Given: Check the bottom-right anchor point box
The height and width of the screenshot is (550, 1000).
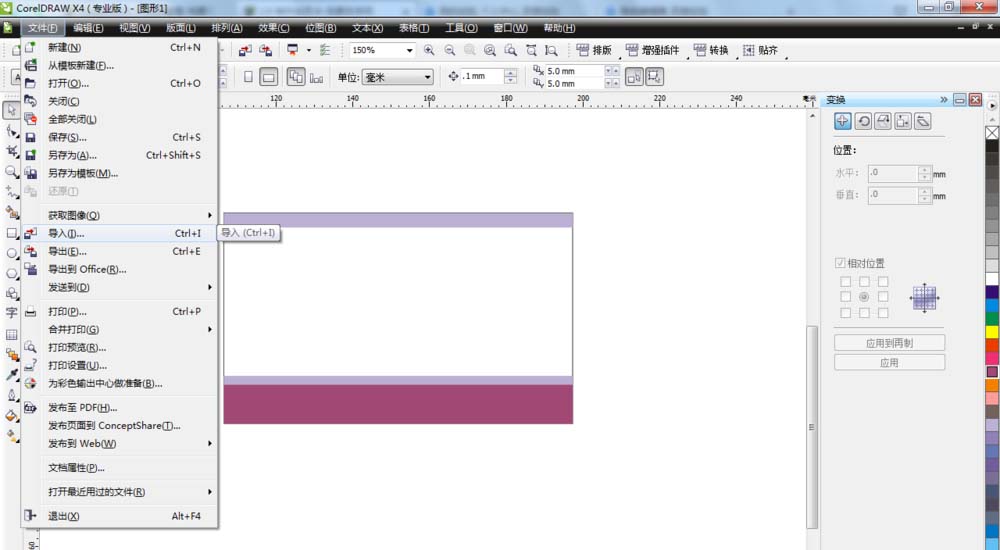Looking at the screenshot, I should click(883, 313).
